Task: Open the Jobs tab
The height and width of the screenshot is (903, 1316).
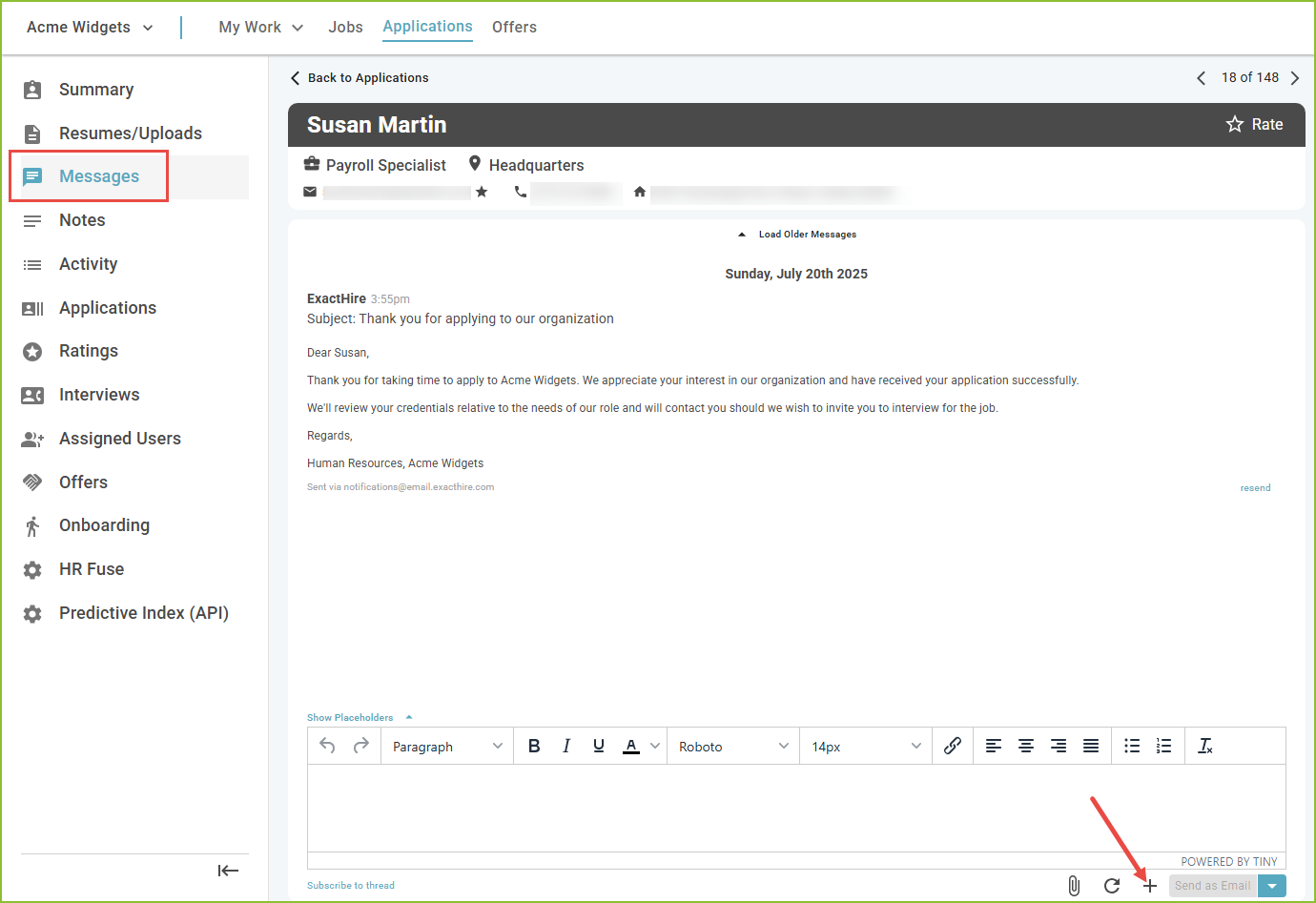Action: pos(345,27)
